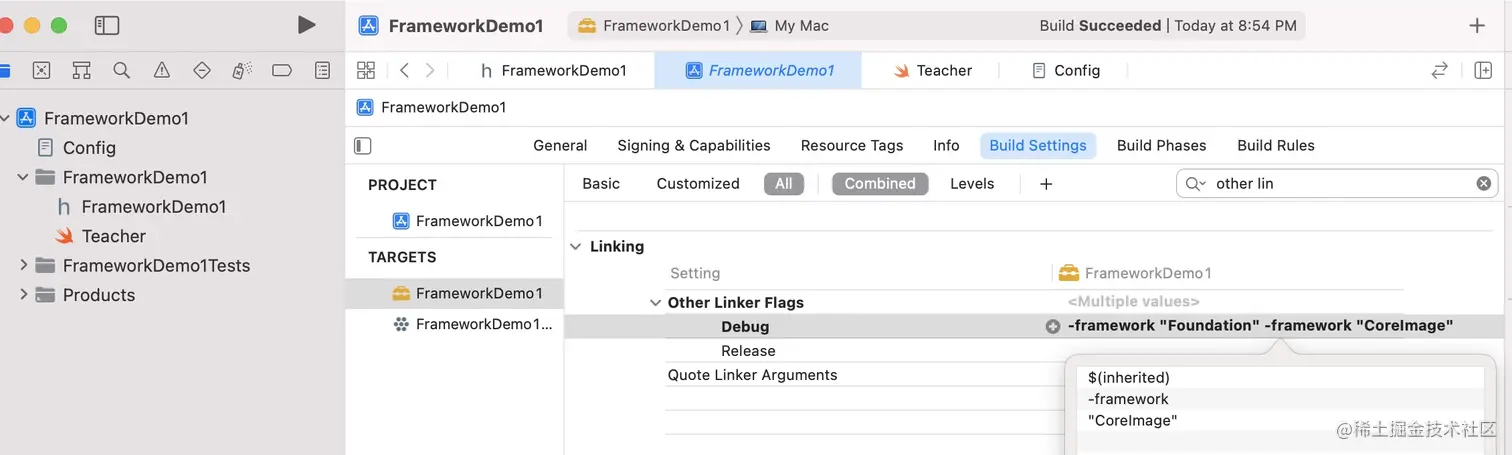
Task: Add a build setting with plus
Action: 1046,184
